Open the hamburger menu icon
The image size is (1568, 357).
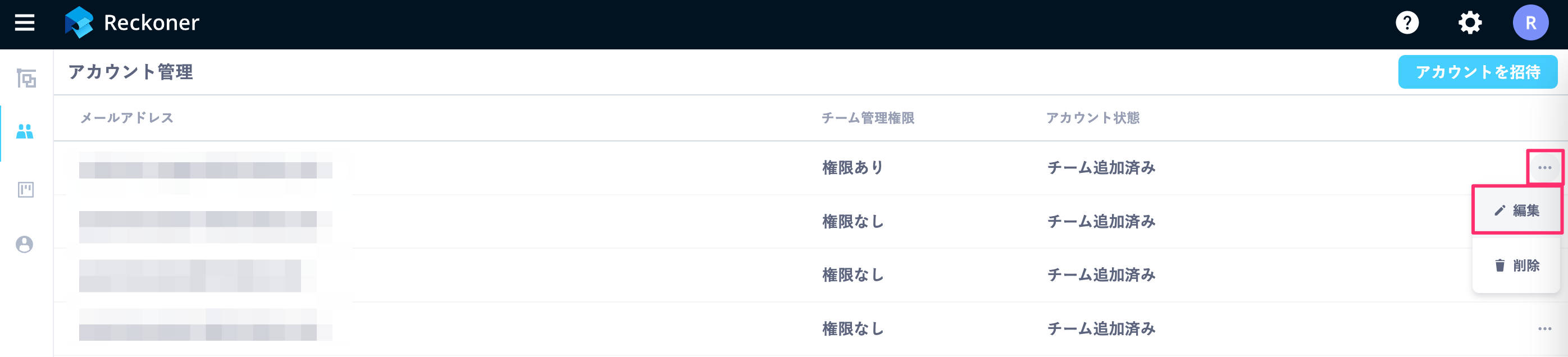[x=24, y=23]
